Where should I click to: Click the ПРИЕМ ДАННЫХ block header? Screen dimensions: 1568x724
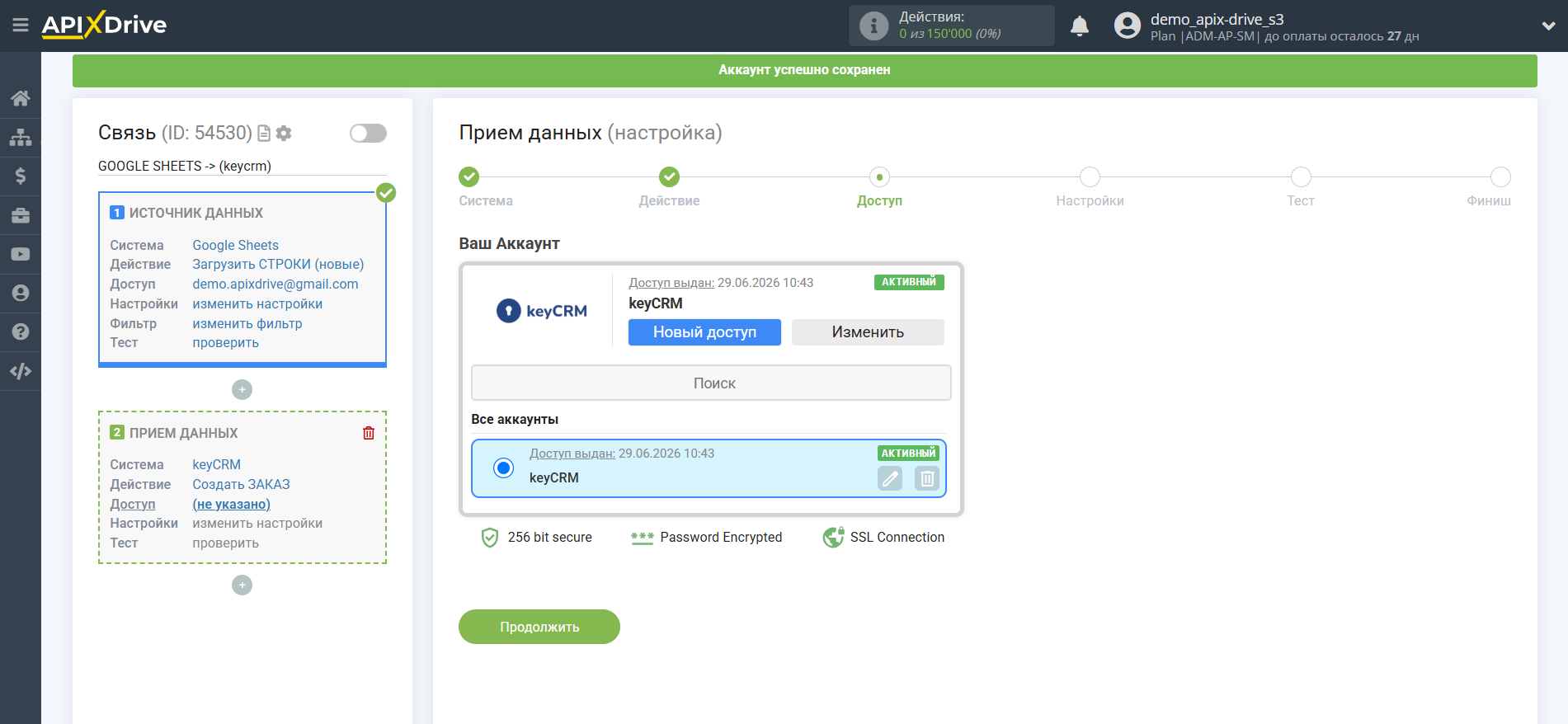click(183, 433)
